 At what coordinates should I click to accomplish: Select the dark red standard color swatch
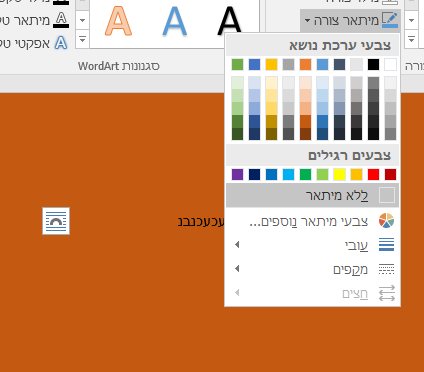tap(390, 174)
